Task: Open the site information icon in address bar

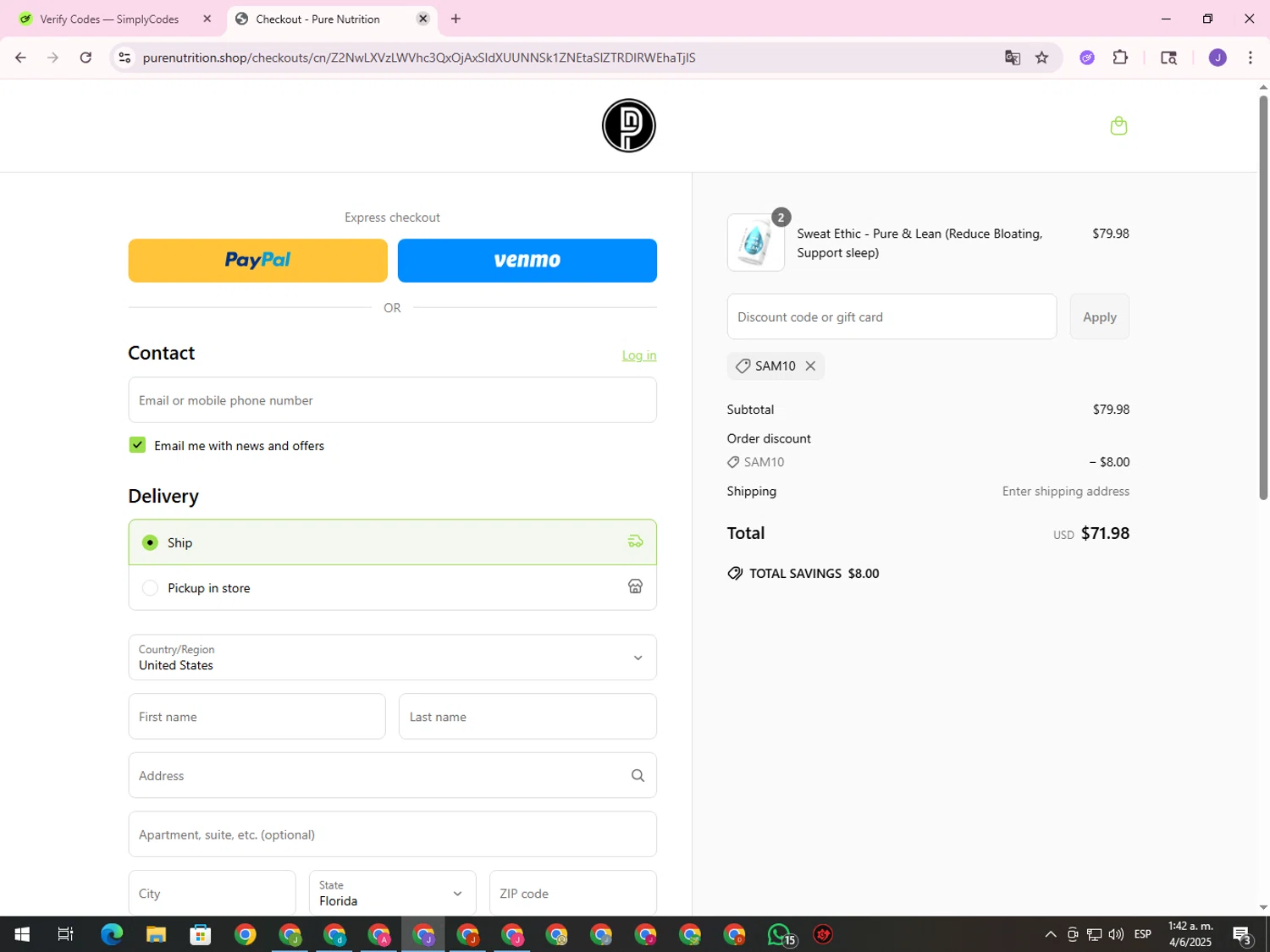Action: tap(124, 58)
